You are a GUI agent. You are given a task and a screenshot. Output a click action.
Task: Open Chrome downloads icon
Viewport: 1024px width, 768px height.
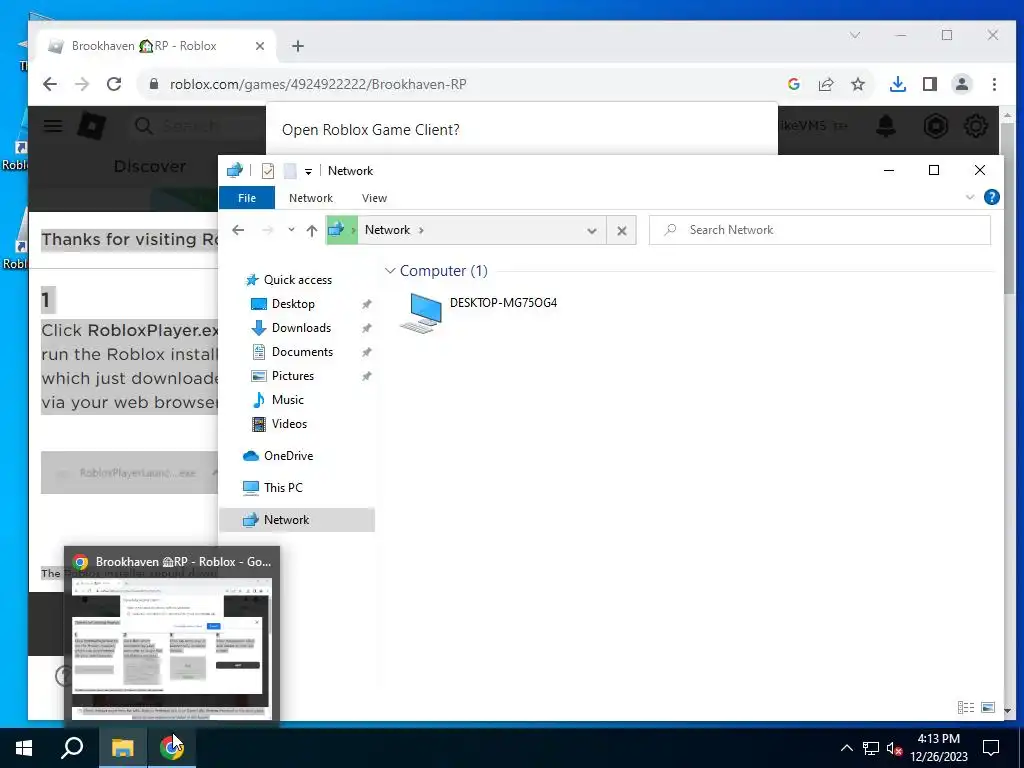[x=898, y=84]
